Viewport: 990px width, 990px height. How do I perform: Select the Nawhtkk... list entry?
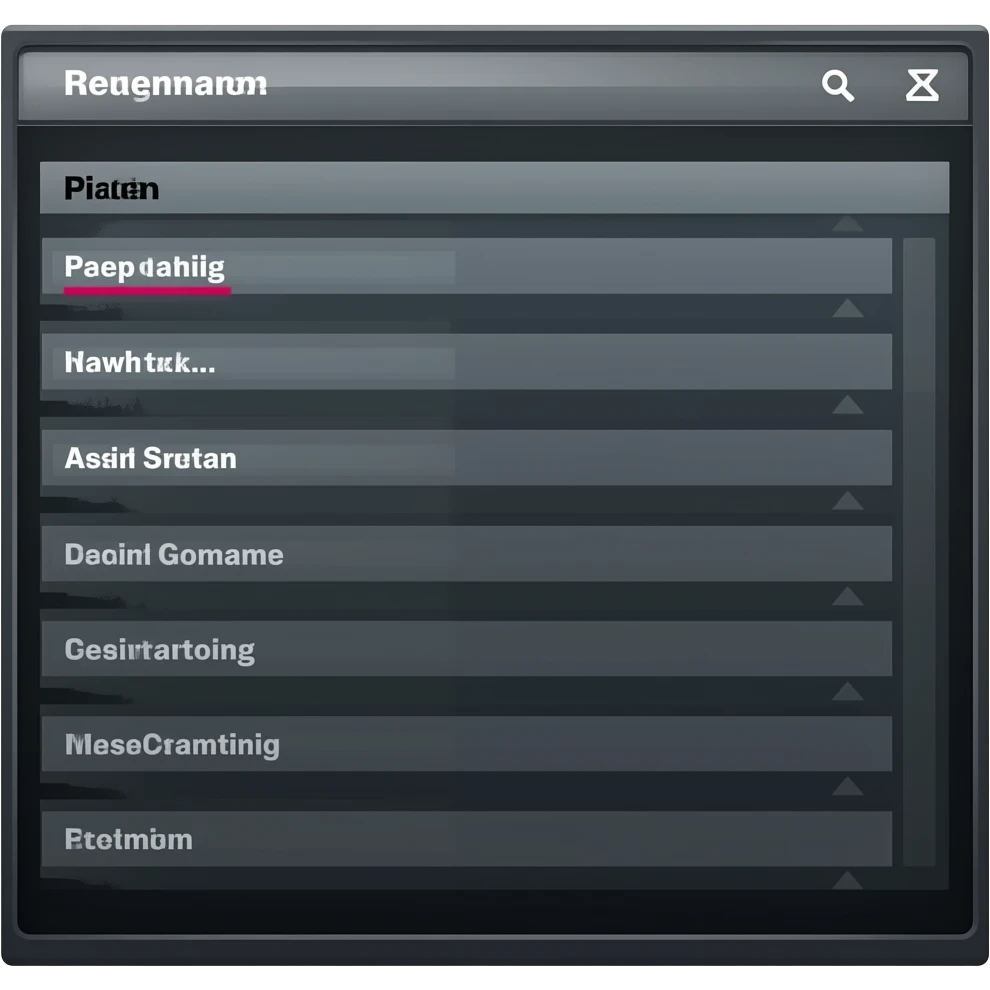coord(466,362)
